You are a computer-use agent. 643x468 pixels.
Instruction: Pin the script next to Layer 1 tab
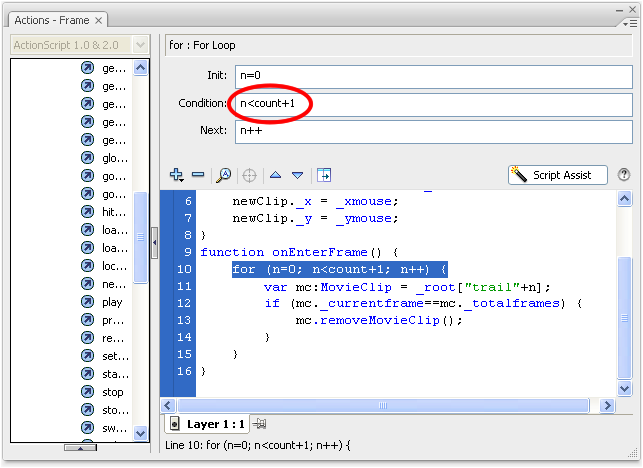261,424
